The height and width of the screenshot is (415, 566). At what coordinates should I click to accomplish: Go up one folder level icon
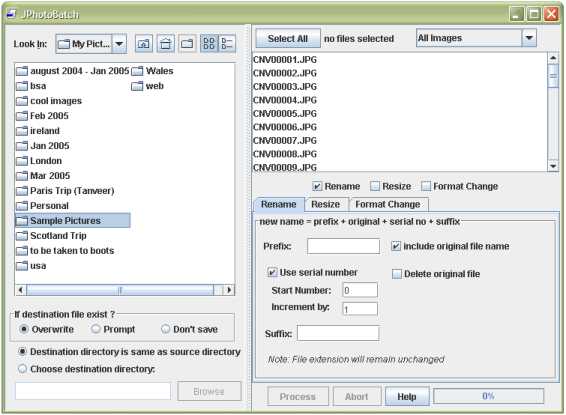point(144,44)
